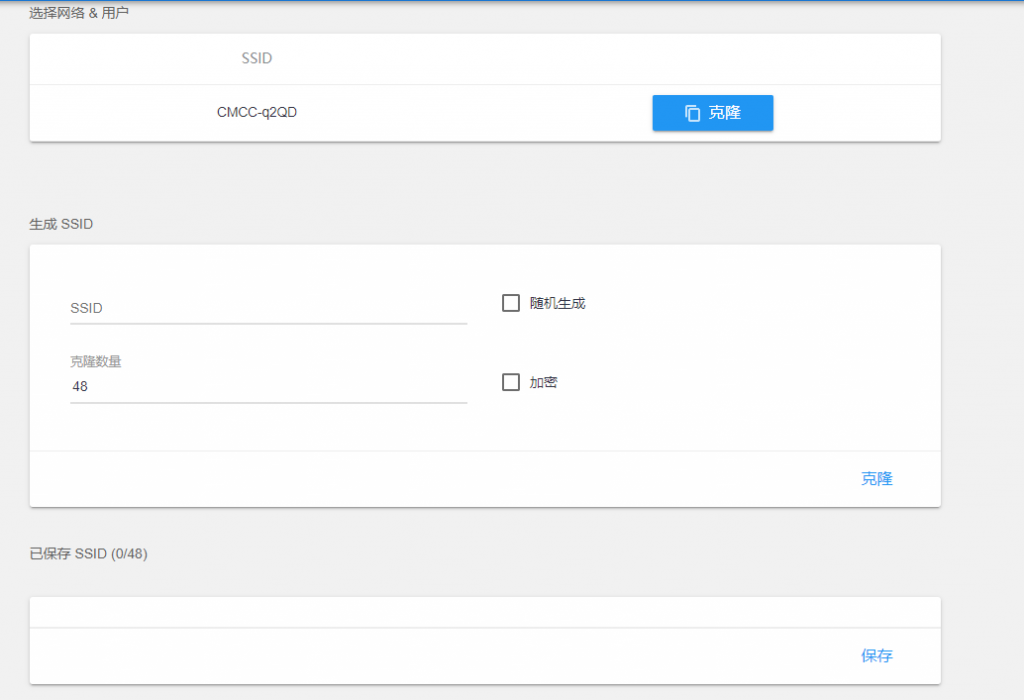Viewport: 1024px width, 700px height.
Task: Click the 克隆数量 field showing 48
Action: tap(268, 386)
